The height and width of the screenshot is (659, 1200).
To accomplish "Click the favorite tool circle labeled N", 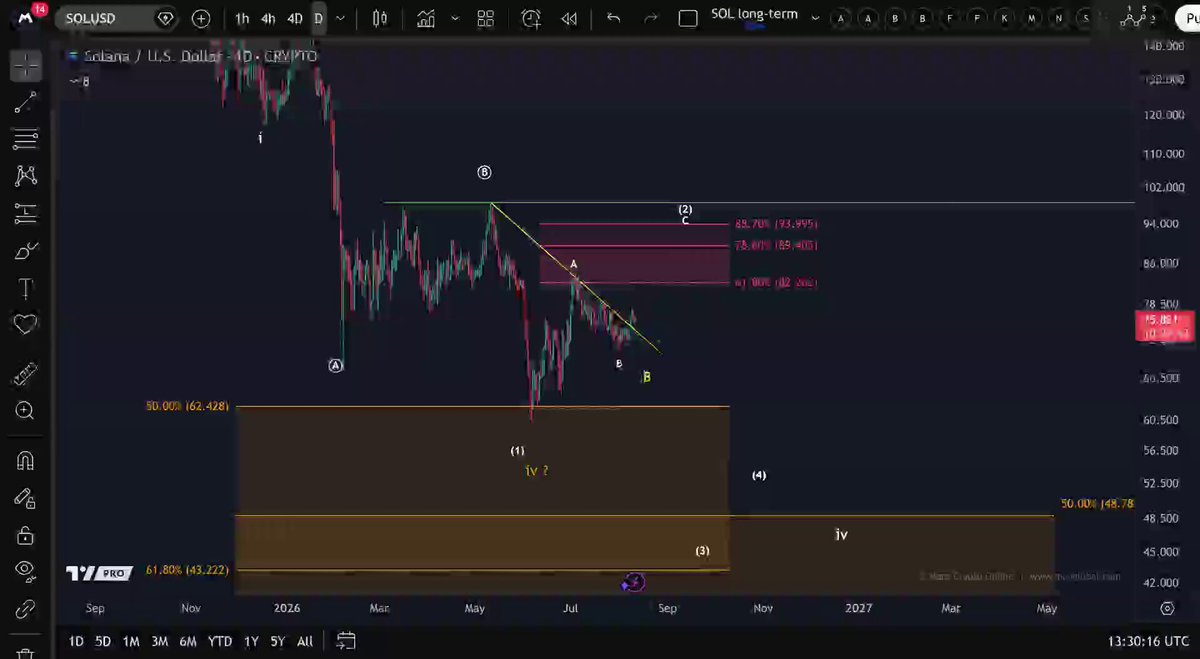I will (x=1058, y=18).
